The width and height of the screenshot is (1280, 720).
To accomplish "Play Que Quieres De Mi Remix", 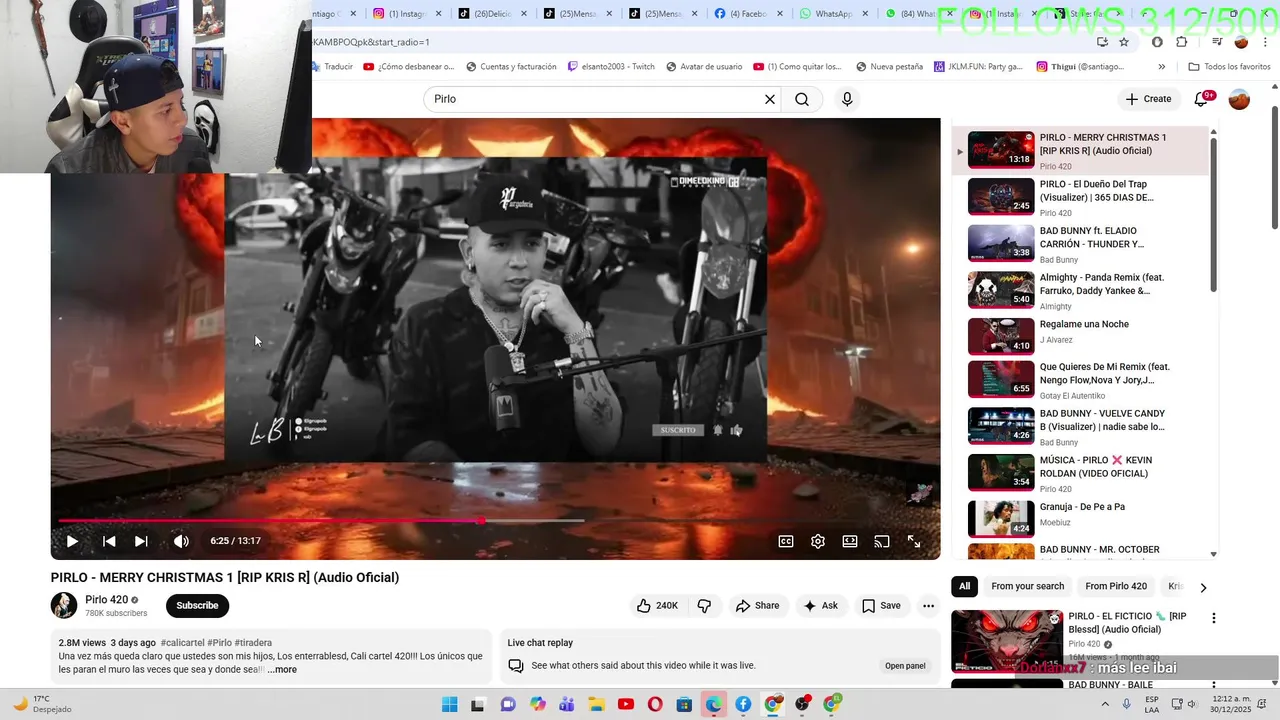I will tap(1080, 380).
